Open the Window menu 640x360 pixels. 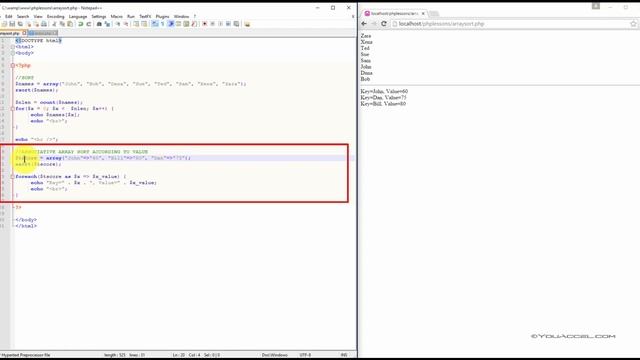click(x=182, y=16)
